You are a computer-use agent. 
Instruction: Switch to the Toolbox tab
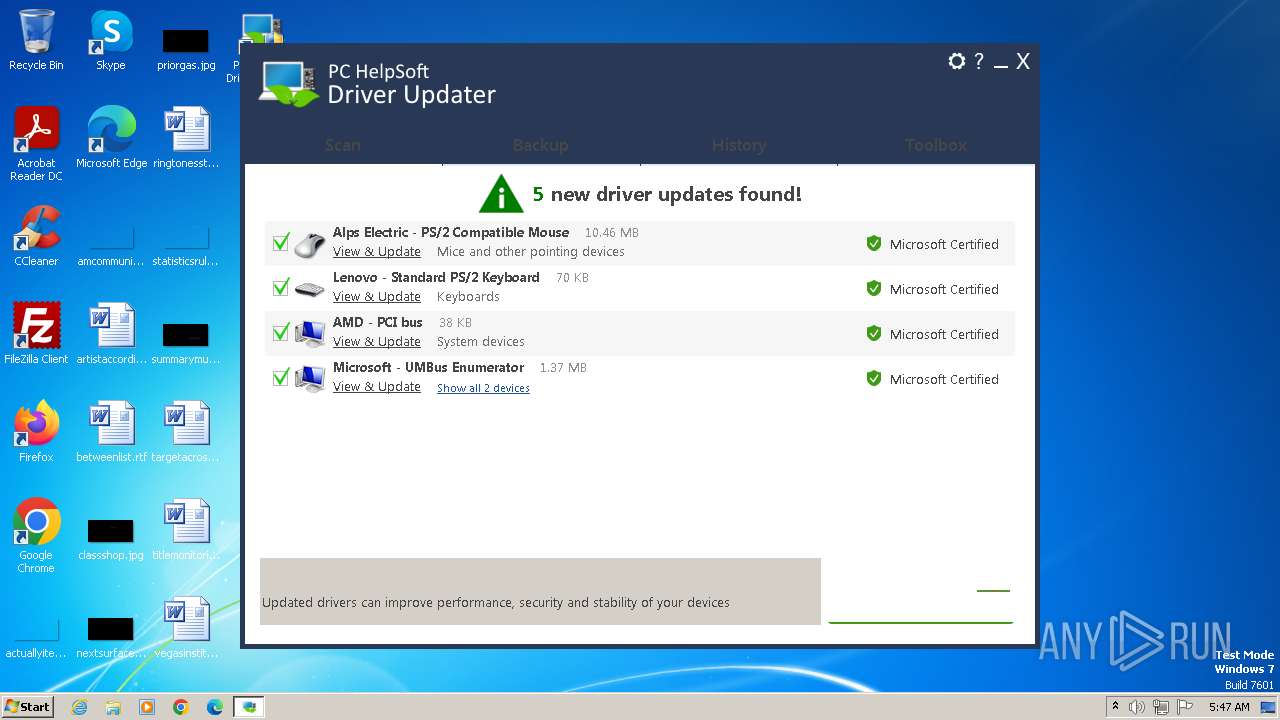click(935, 145)
